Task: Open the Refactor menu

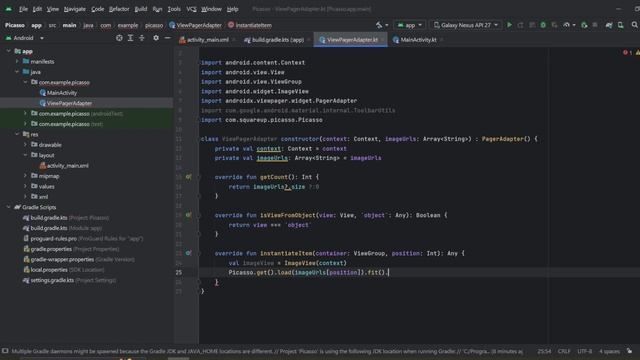Action: [119, 9]
